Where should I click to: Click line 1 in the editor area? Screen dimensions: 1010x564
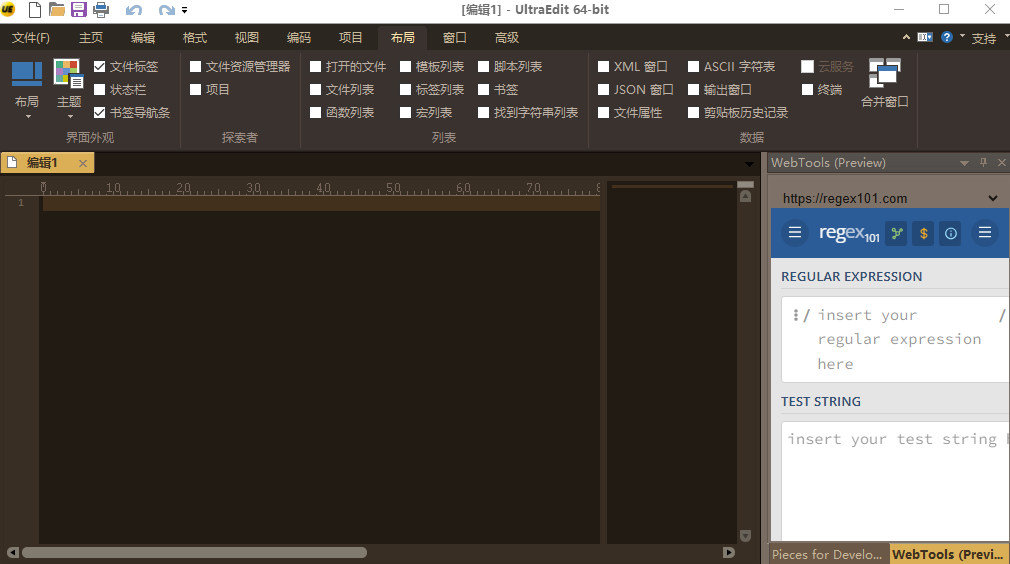coord(321,203)
